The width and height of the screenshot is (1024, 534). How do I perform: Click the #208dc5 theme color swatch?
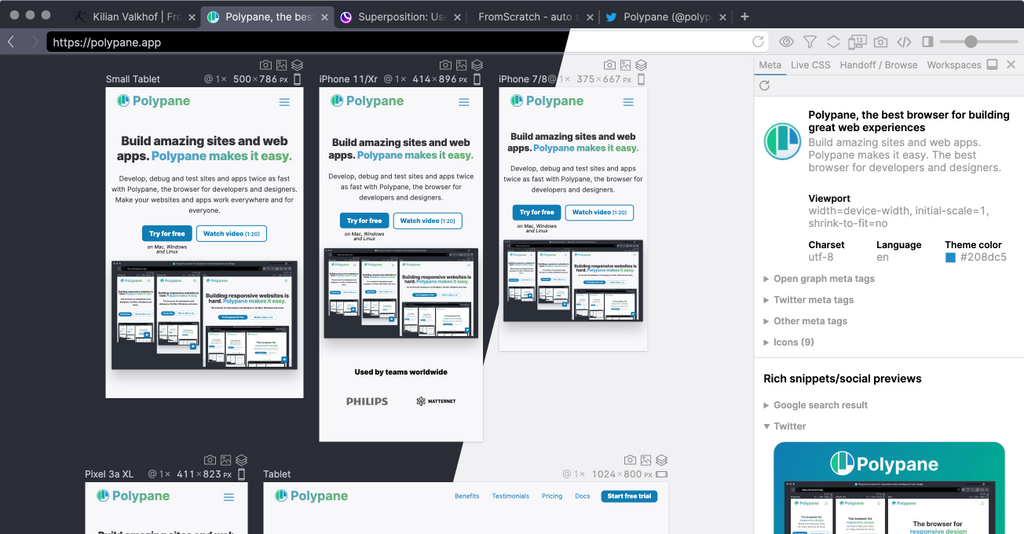(x=950, y=257)
